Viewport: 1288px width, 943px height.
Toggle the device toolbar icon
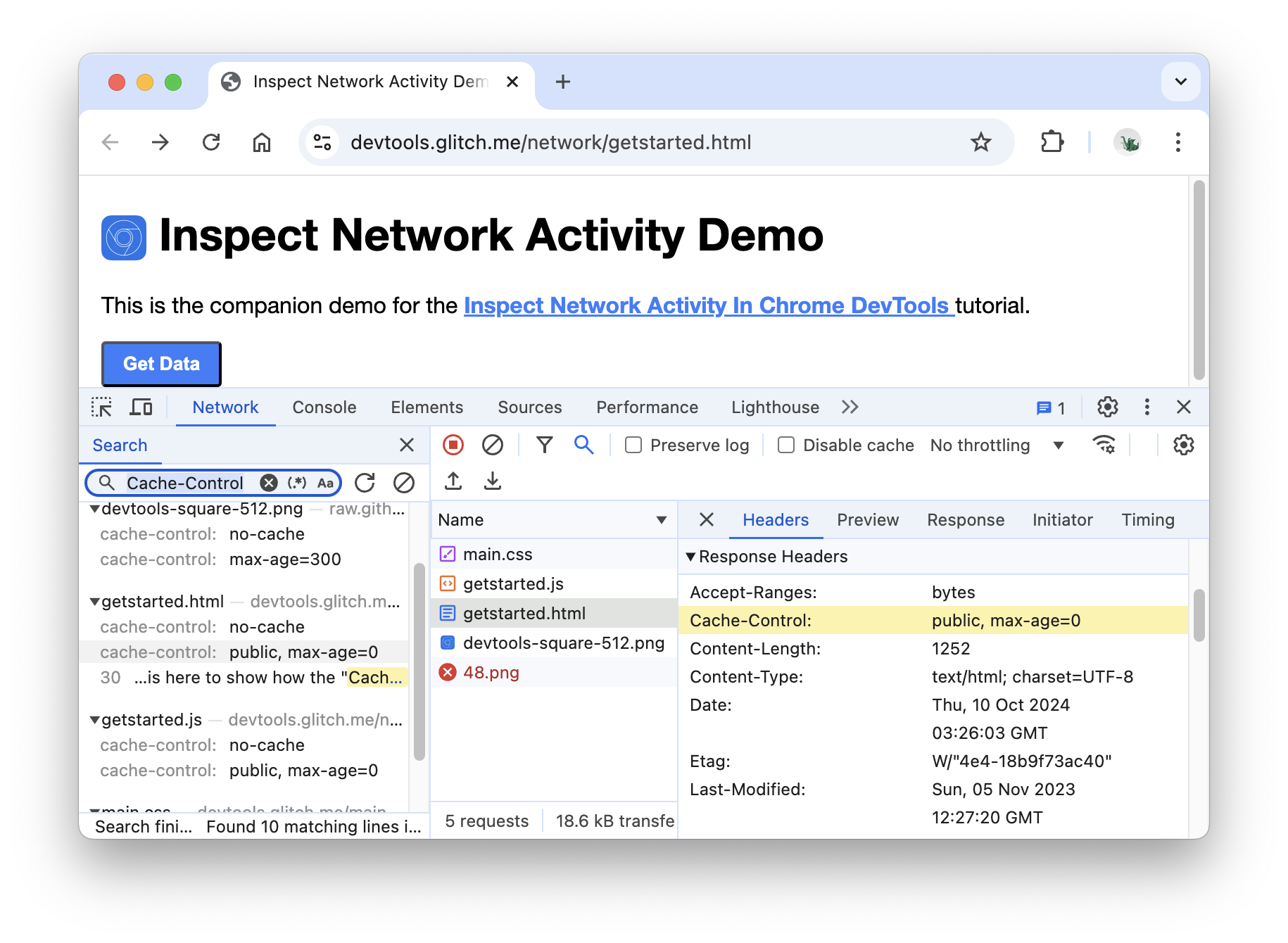click(141, 407)
